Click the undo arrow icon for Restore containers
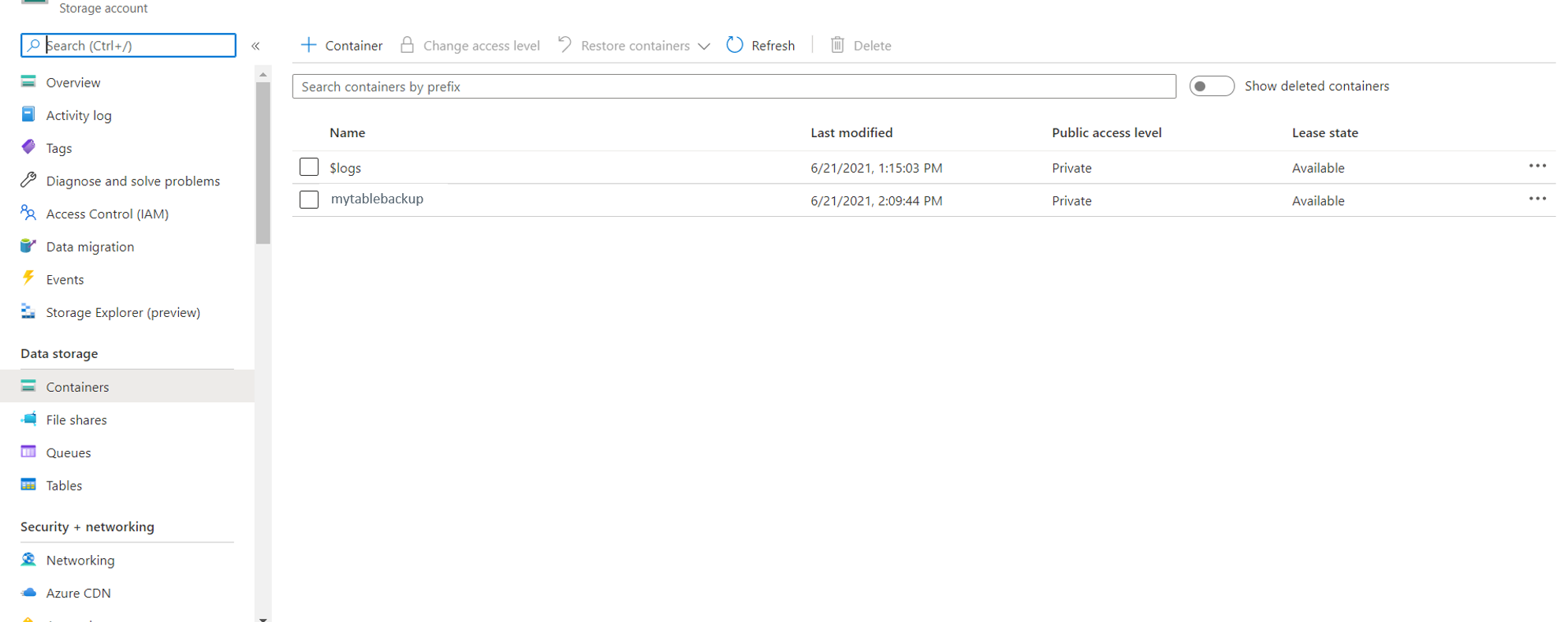This screenshot has width=1568, height=622. pyautogui.click(x=564, y=44)
